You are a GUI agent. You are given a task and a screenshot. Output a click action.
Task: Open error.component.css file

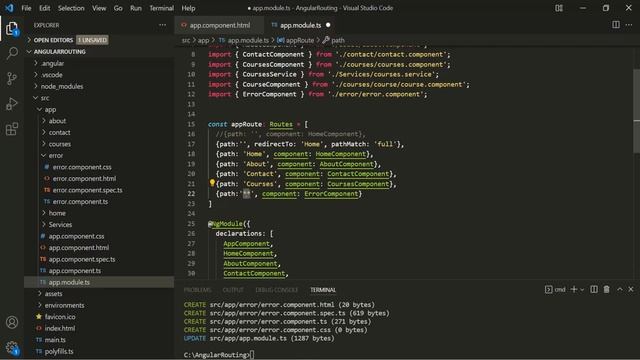82,167
